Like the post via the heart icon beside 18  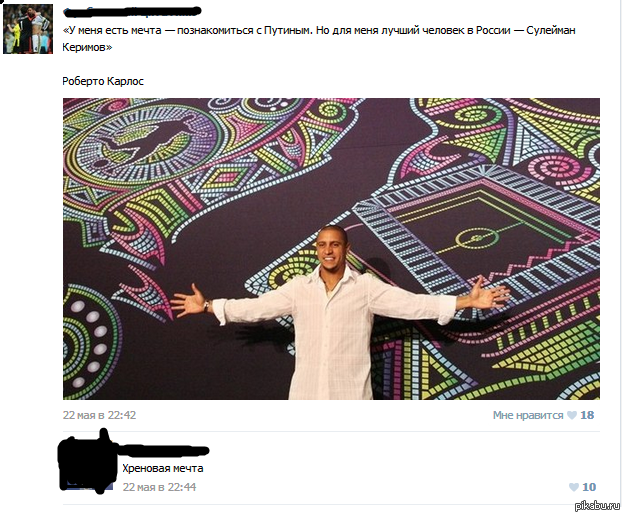pyautogui.click(x=571, y=415)
